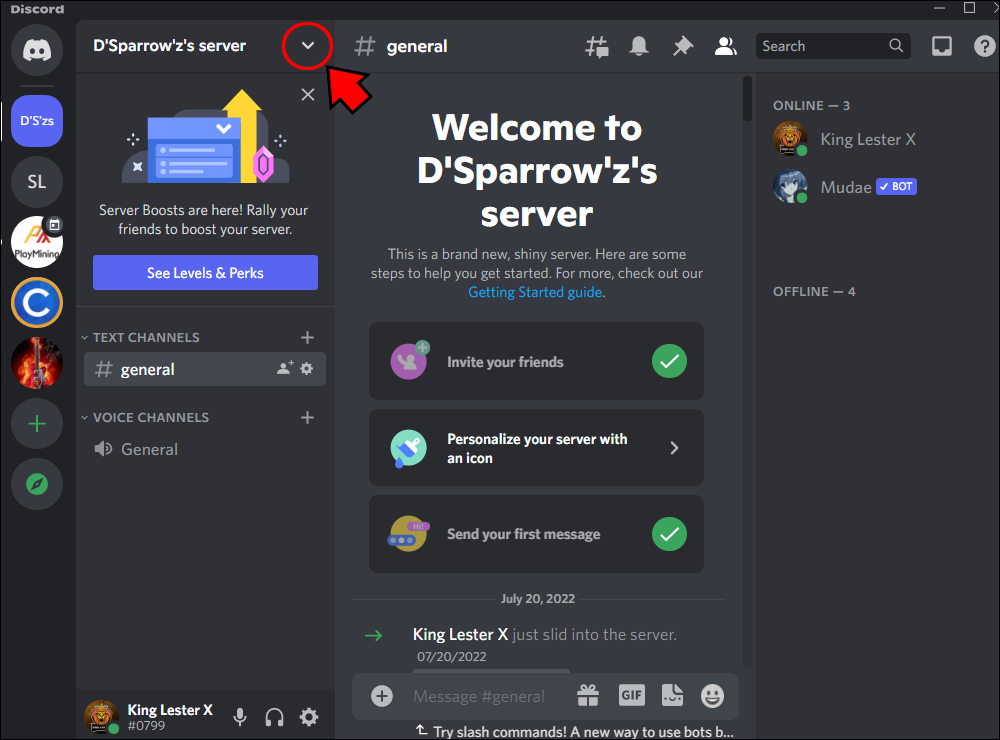This screenshot has height=740, width=1000.
Task: Toggle deafen headphones in the user panel
Action: pyautogui.click(x=274, y=717)
